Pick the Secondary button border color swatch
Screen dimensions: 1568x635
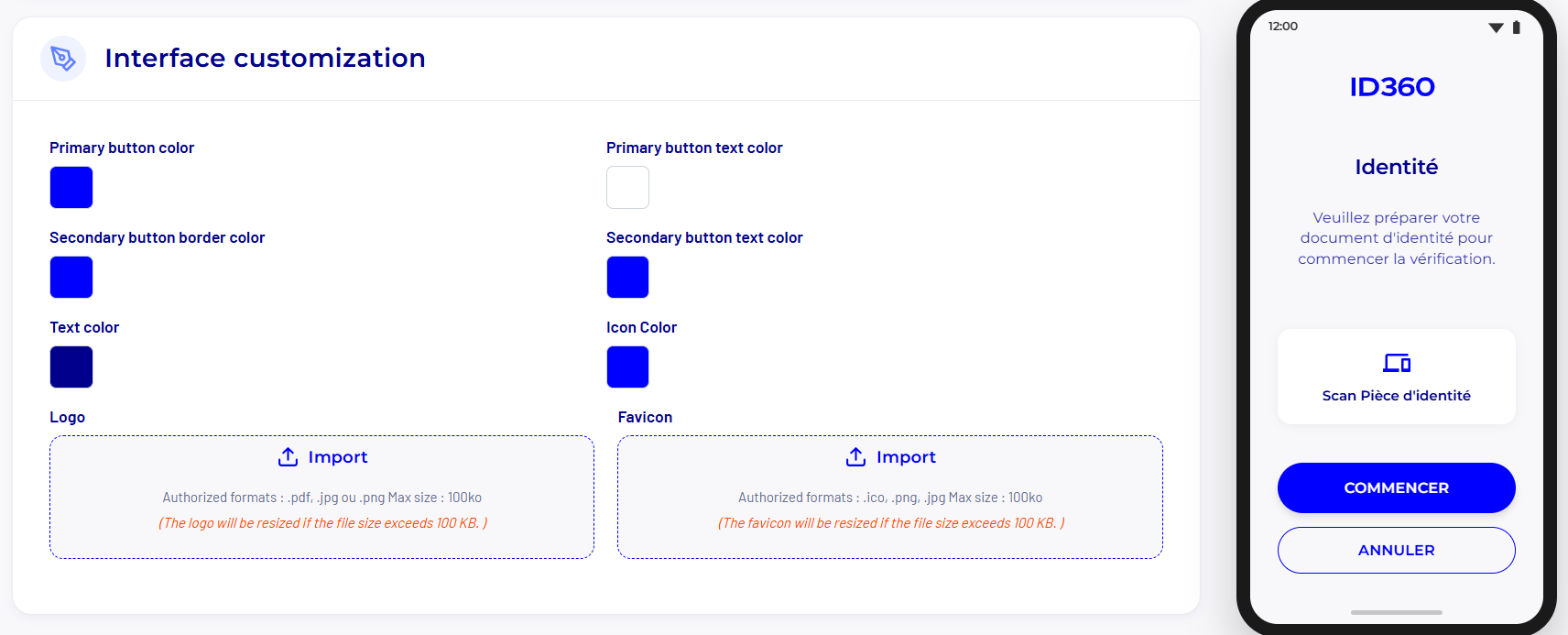point(71,278)
